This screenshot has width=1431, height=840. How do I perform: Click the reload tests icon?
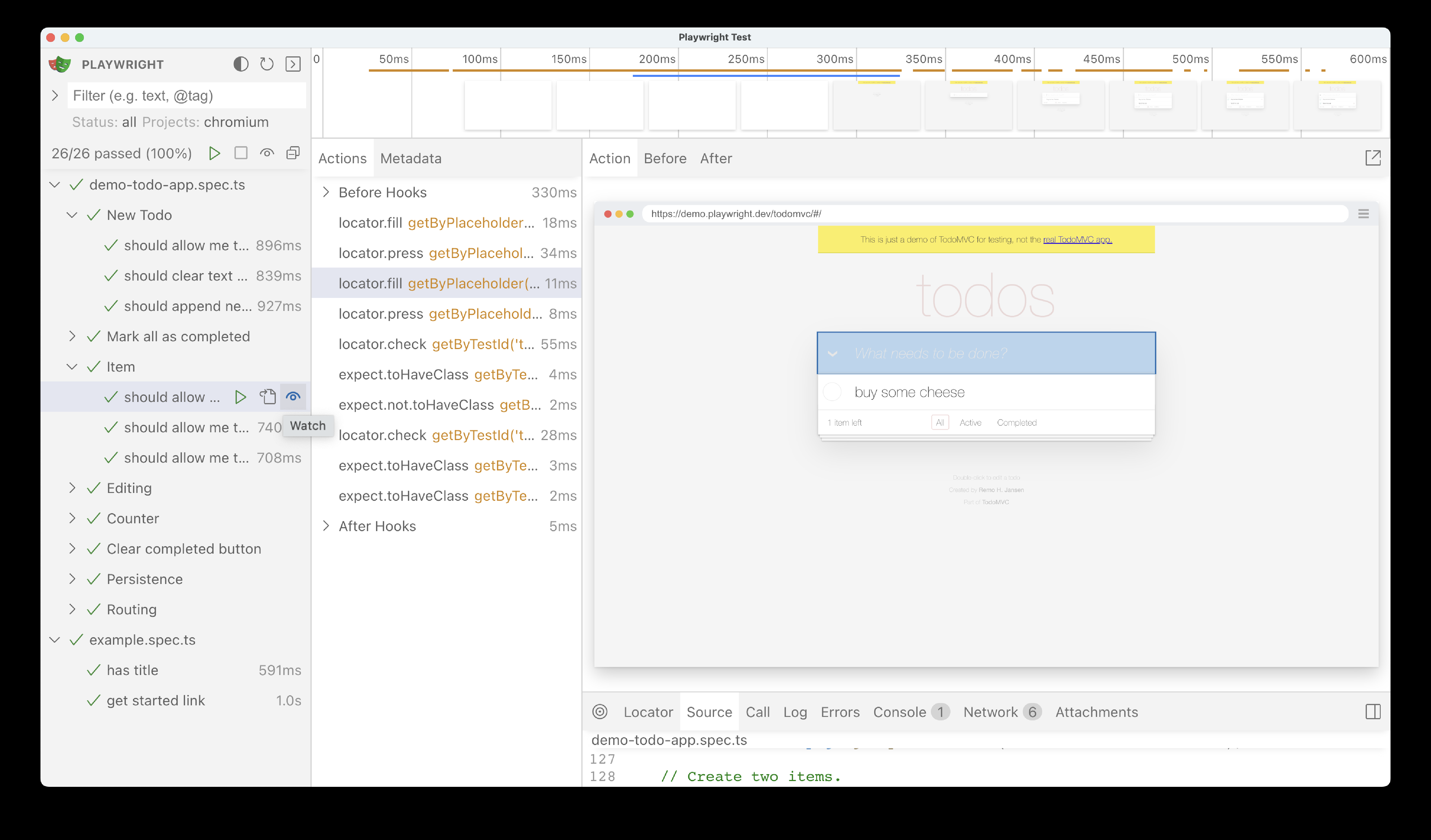coord(267,64)
